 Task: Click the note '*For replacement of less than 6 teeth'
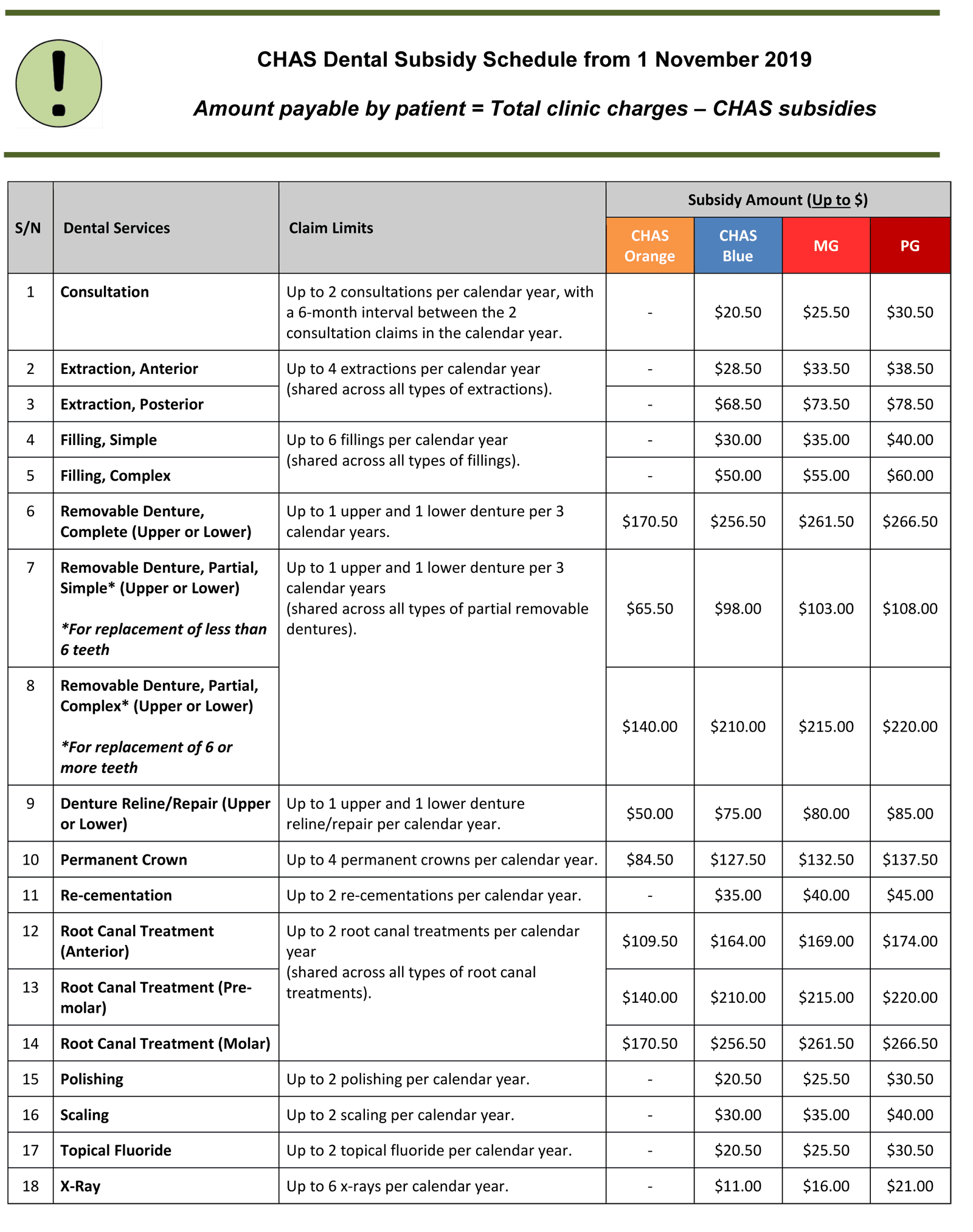pos(163,639)
